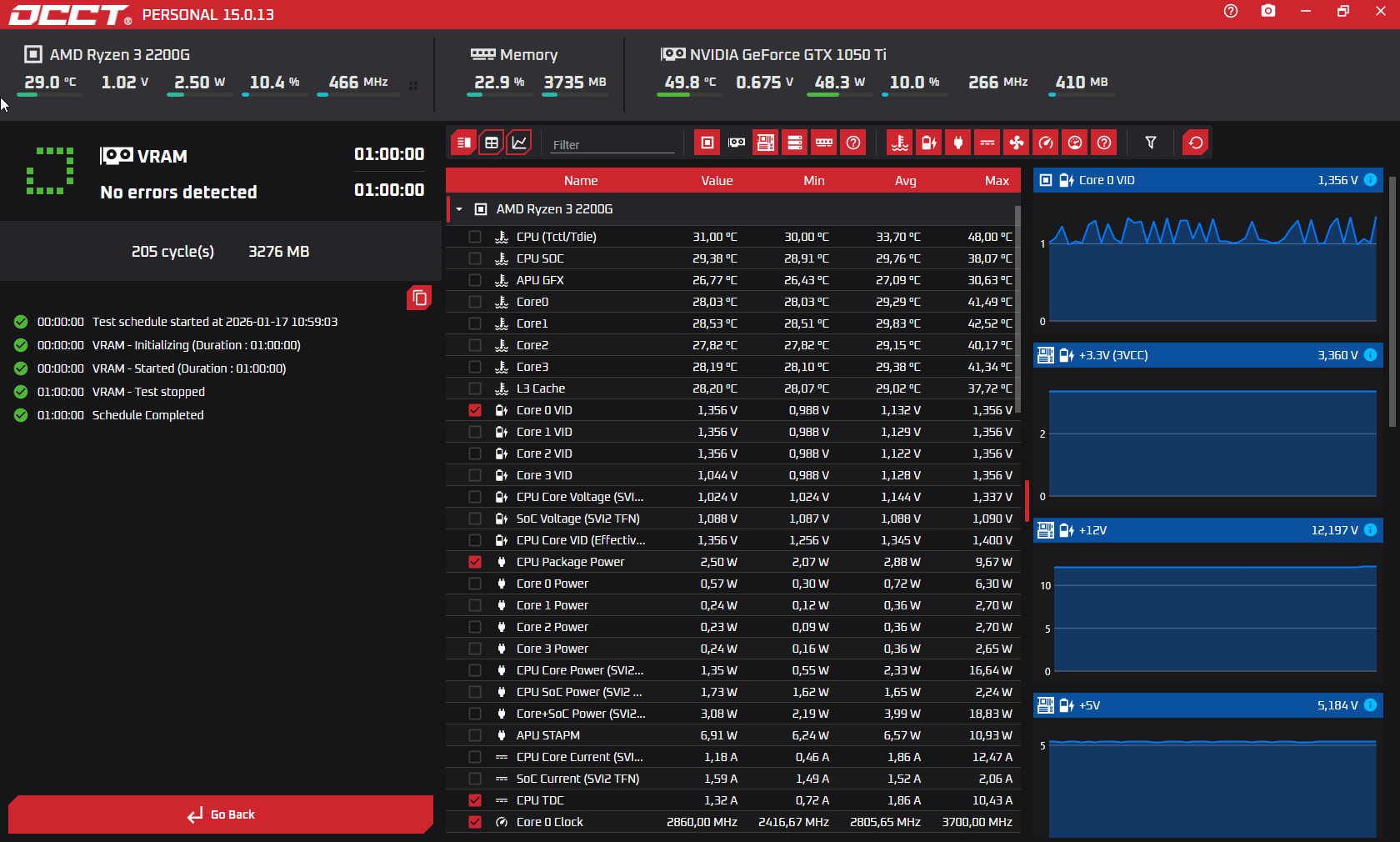The image size is (1400, 842).
Task: Select the CPU Core VID (Effectiv... row
Action: pos(733,540)
